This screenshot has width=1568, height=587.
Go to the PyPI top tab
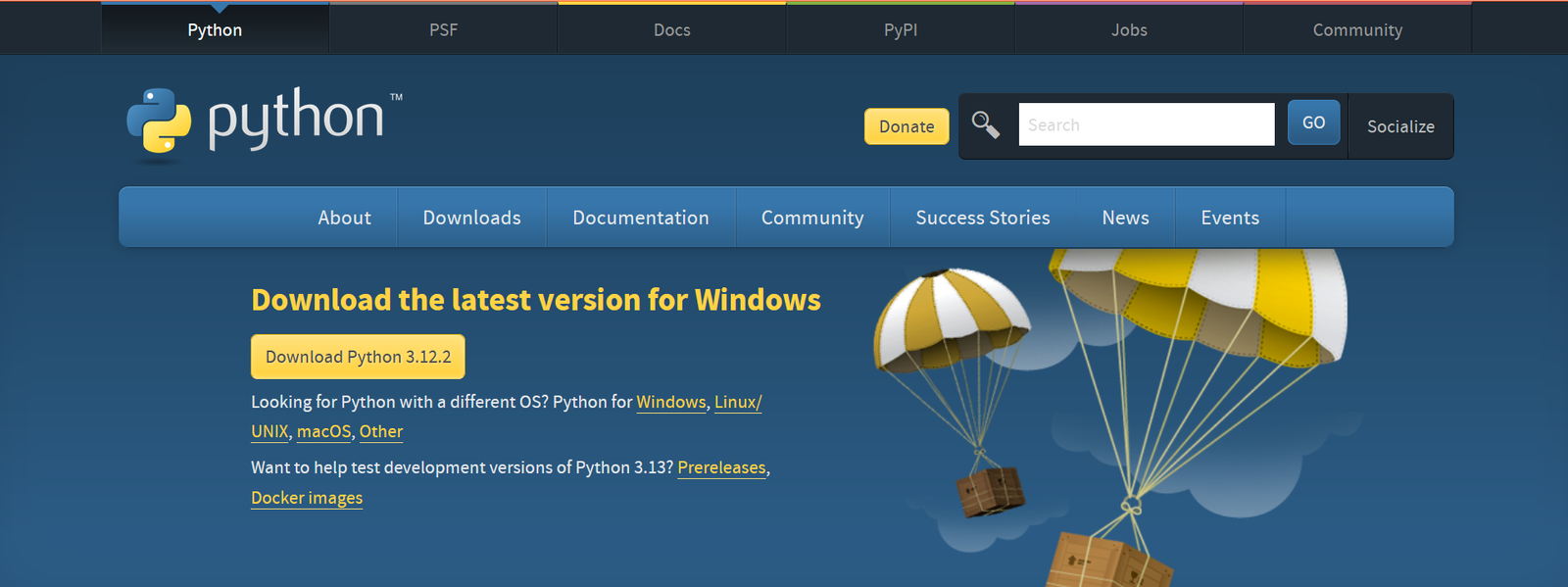(x=901, y=29)
